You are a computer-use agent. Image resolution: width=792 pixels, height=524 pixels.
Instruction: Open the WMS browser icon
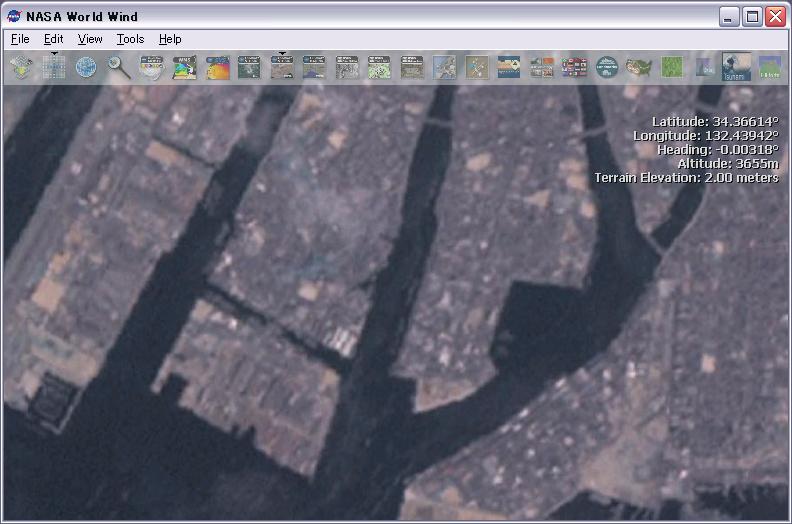pos(184,67)
